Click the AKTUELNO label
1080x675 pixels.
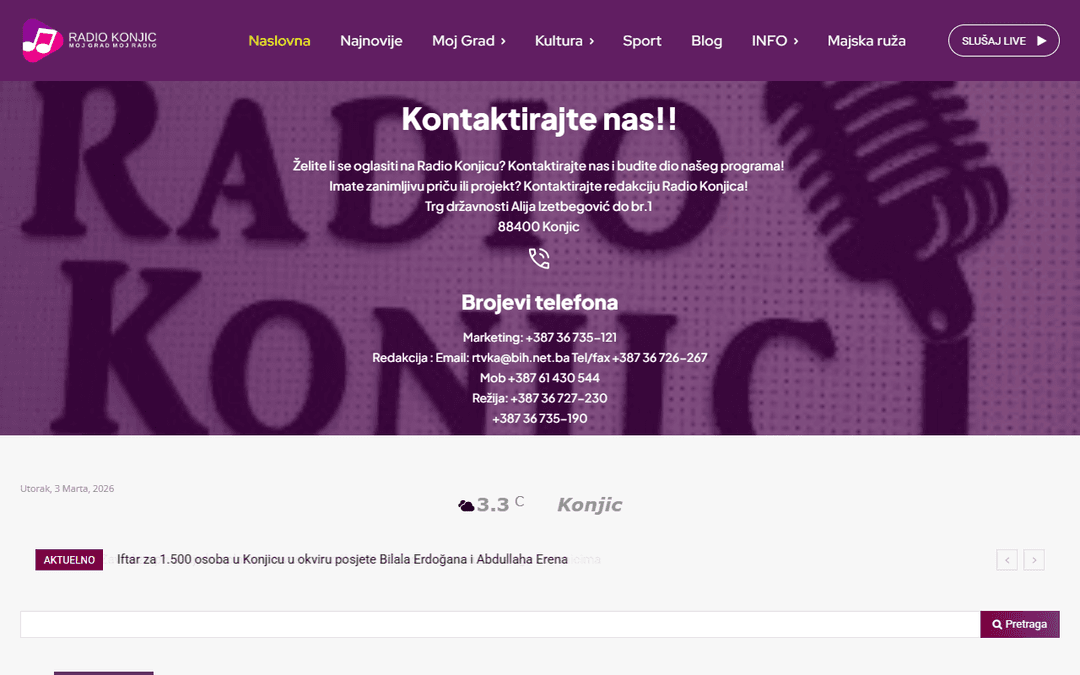click(x=69, y=560)
